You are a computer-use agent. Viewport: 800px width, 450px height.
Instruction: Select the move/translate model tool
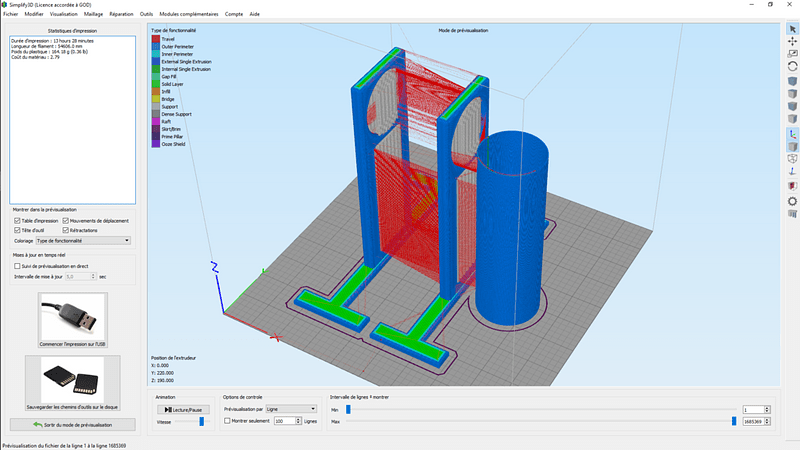click(x=792, y=41)
